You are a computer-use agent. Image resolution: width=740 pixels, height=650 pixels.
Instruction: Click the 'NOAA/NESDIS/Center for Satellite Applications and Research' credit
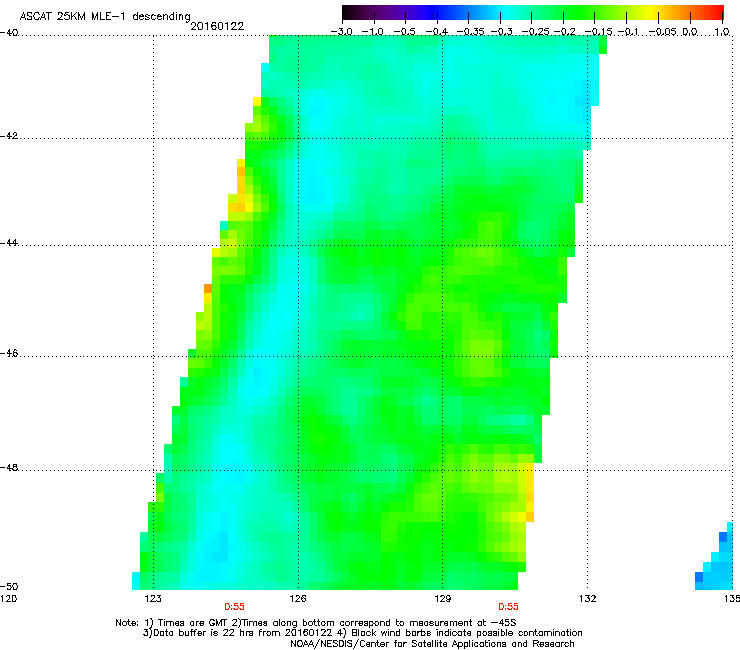click(x=432, y=644)
